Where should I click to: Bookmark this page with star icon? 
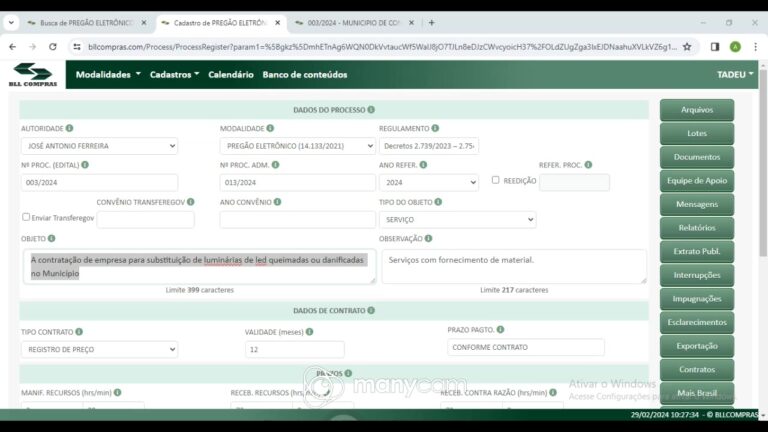[x=687, y=47]
